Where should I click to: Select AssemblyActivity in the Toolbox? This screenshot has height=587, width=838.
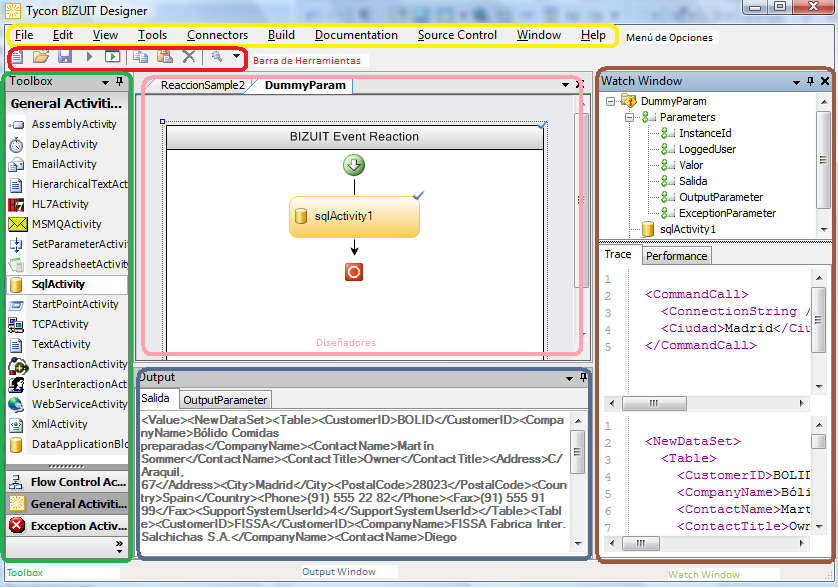coord(68,124)
